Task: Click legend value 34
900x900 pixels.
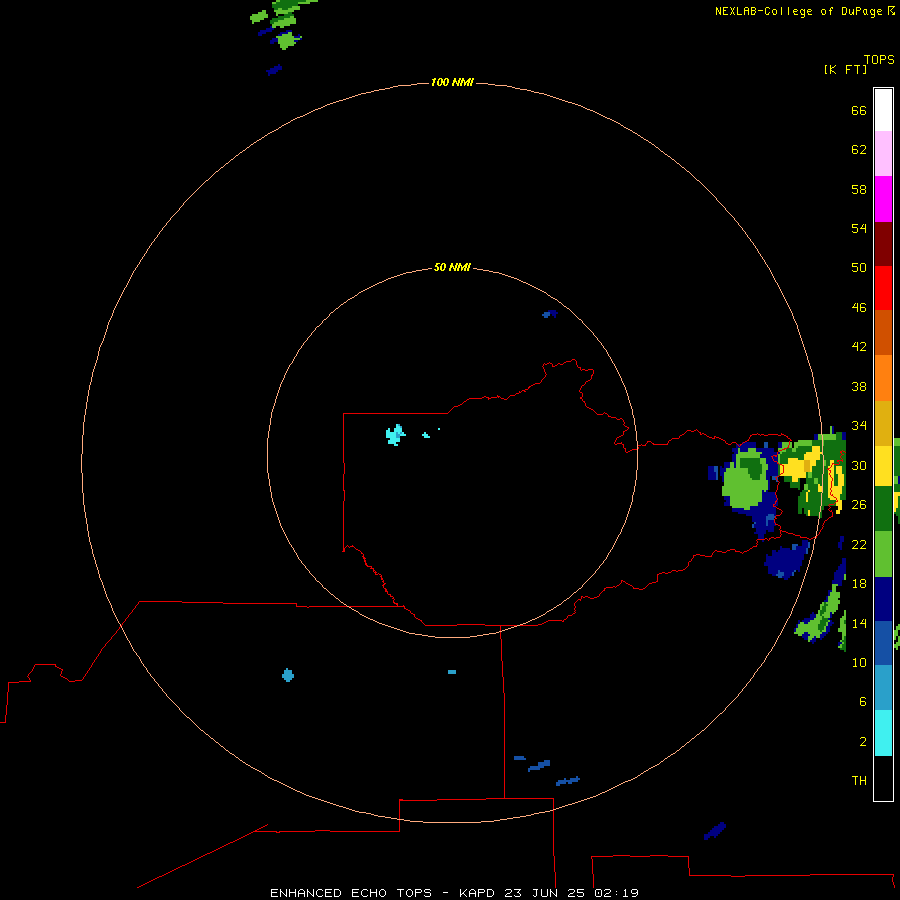Action: (x=859, y=426)
